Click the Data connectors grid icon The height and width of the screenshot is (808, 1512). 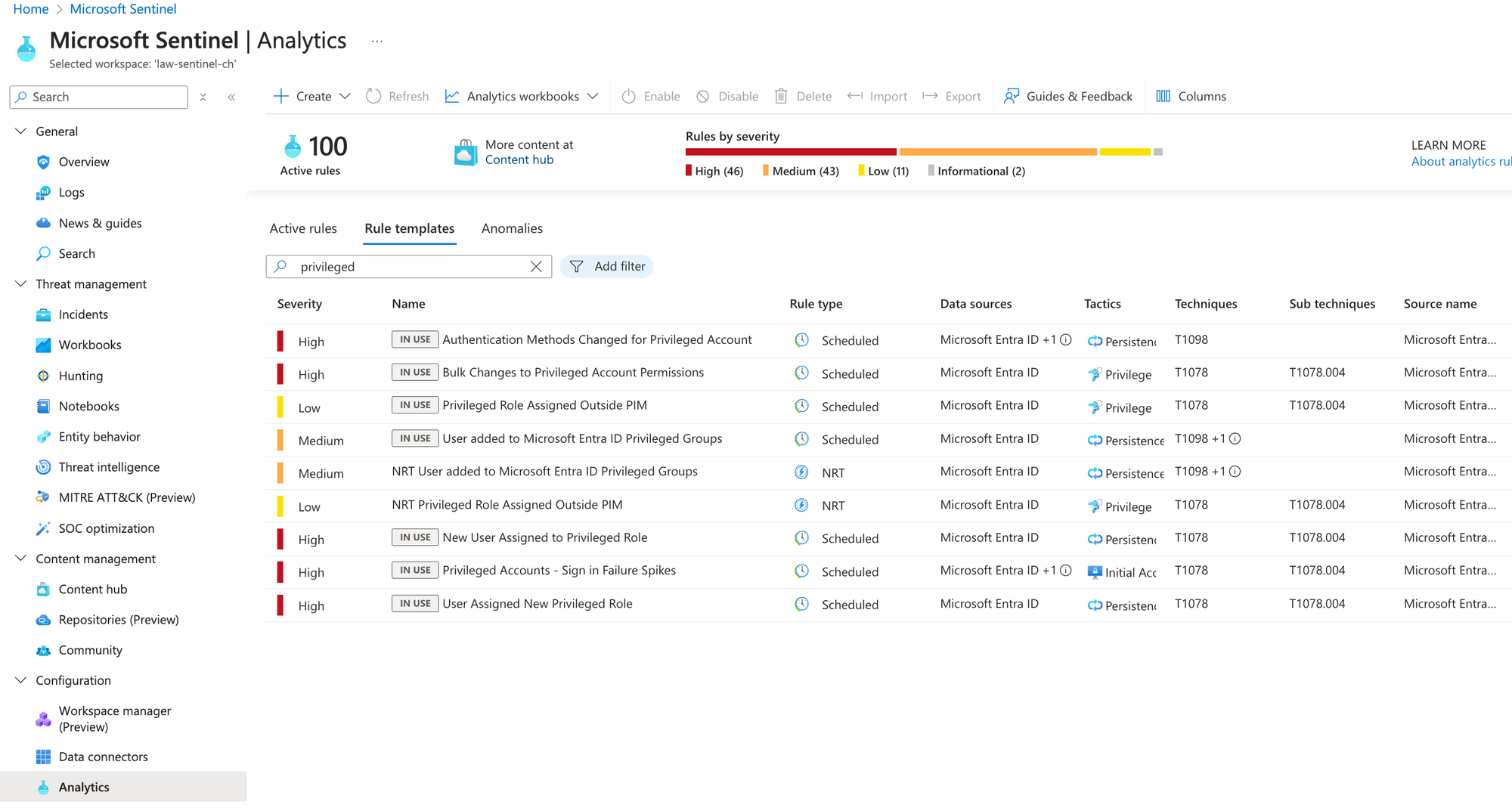pyautogui.click(x=43, y=757)
